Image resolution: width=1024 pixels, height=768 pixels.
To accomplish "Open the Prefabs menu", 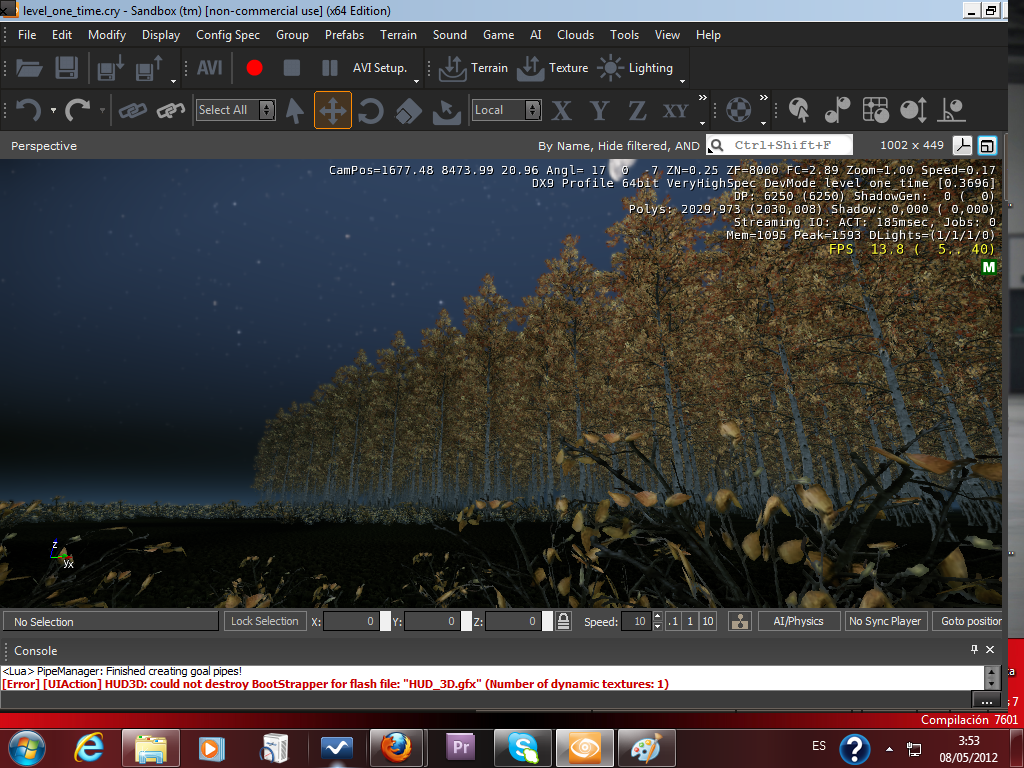I will 344,35.
